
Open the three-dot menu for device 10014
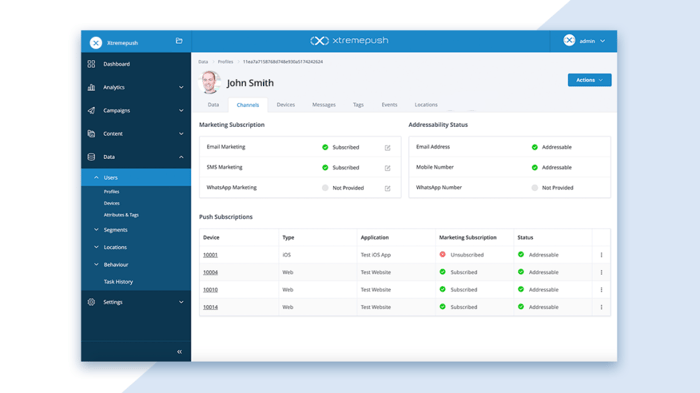point(601,307)
